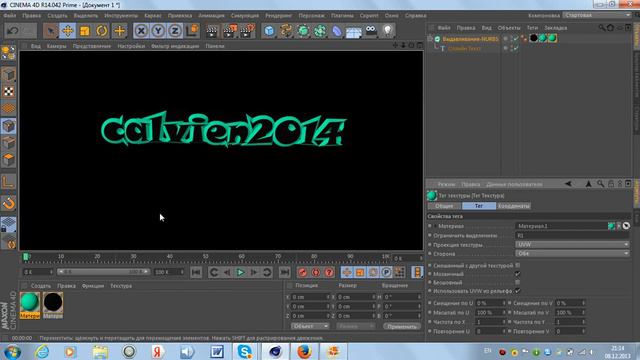Click the black texture tag on object
The image size is (640, 360).
point(533,38)
